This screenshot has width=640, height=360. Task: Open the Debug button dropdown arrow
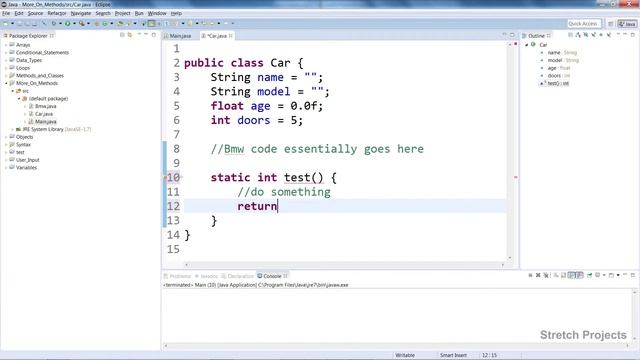click(x=60, y=24)
